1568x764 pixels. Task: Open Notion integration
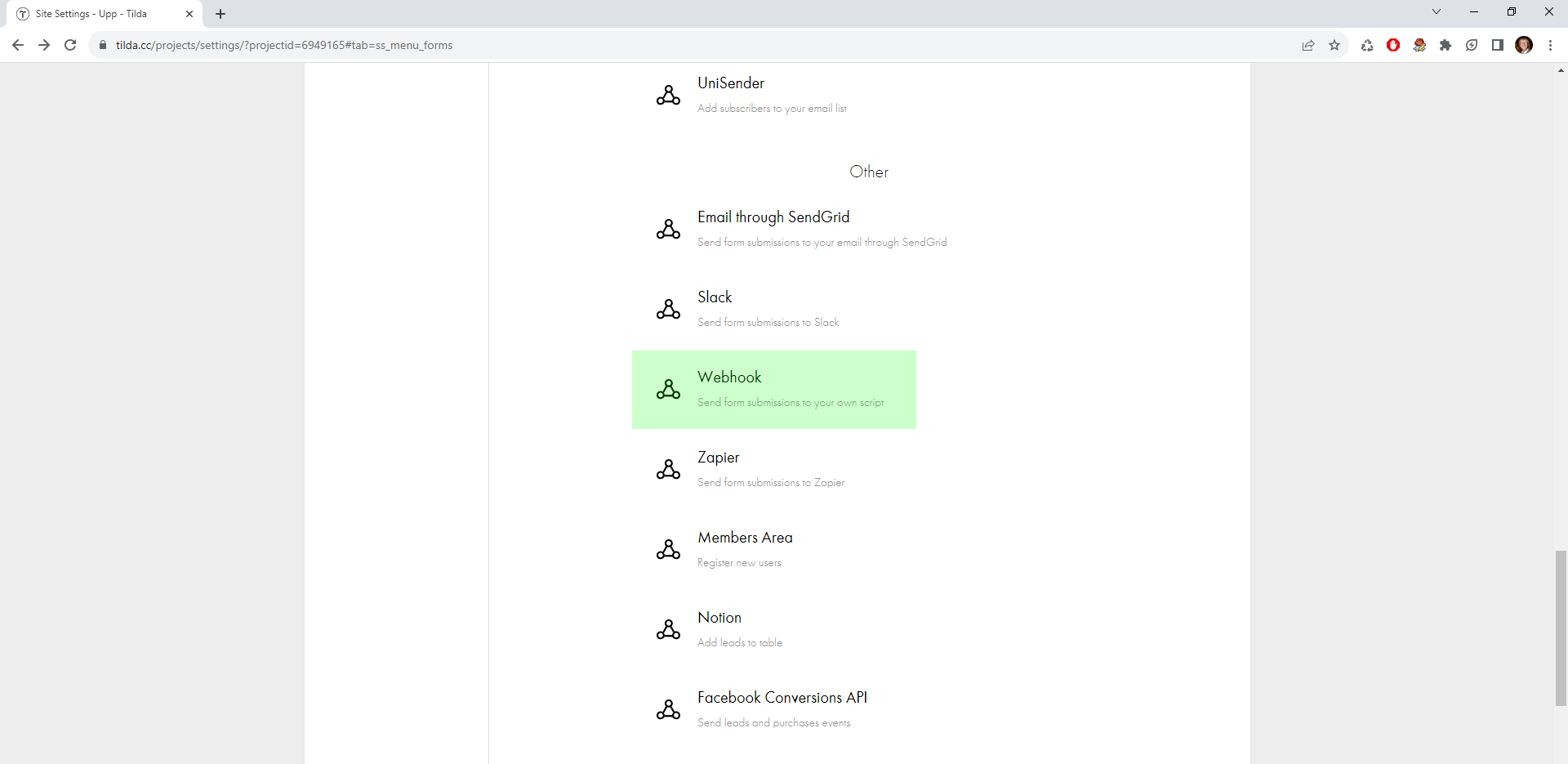pos(719,618)
